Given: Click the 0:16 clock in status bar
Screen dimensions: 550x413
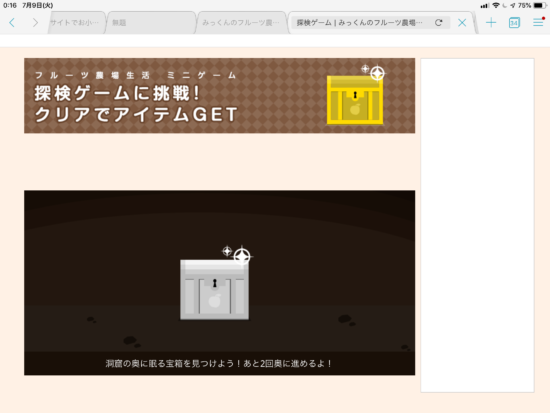Looking at the screenshot, I should 10,5.
